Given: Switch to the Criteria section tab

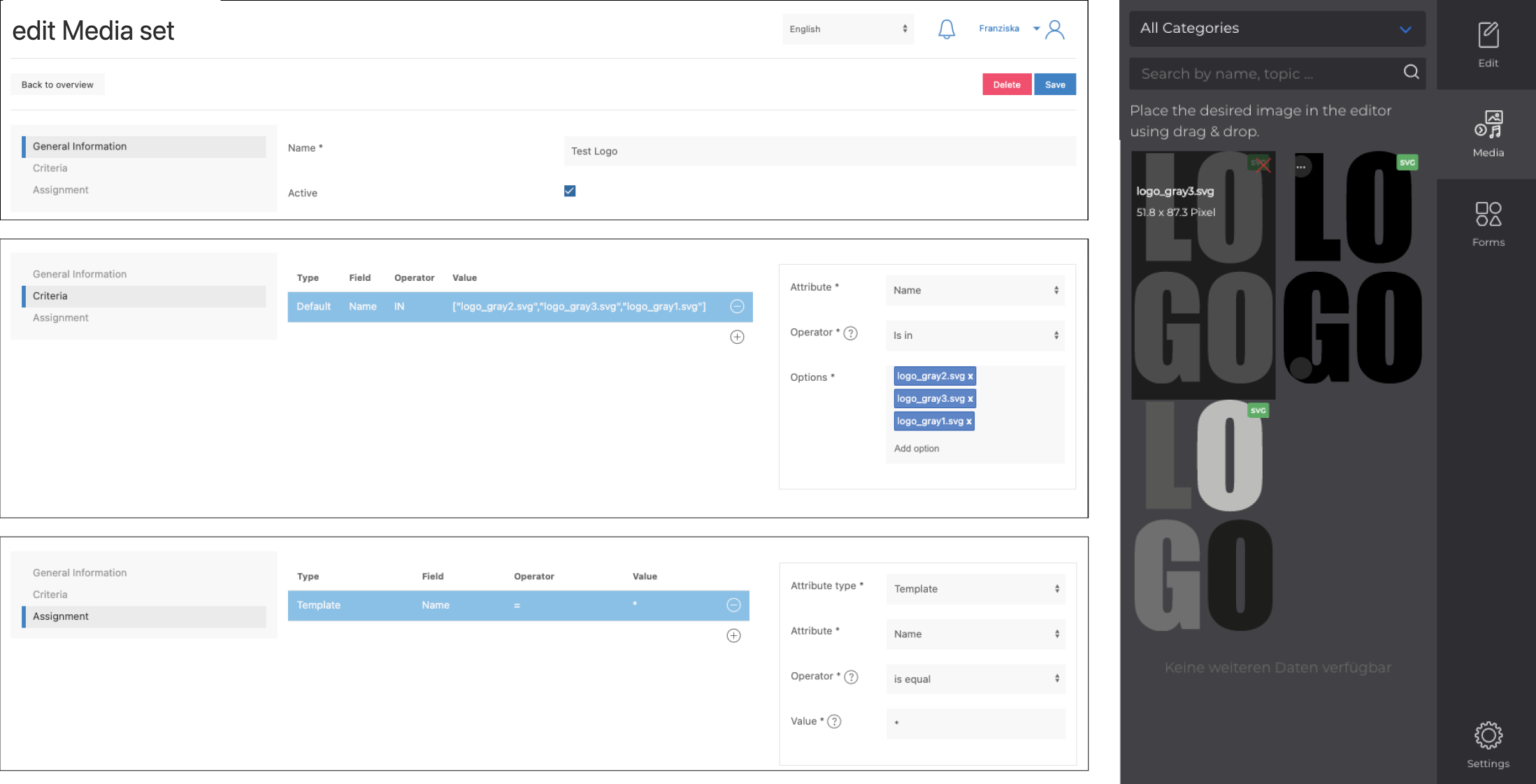Looking at the screenshot, I should coord(50,168).
